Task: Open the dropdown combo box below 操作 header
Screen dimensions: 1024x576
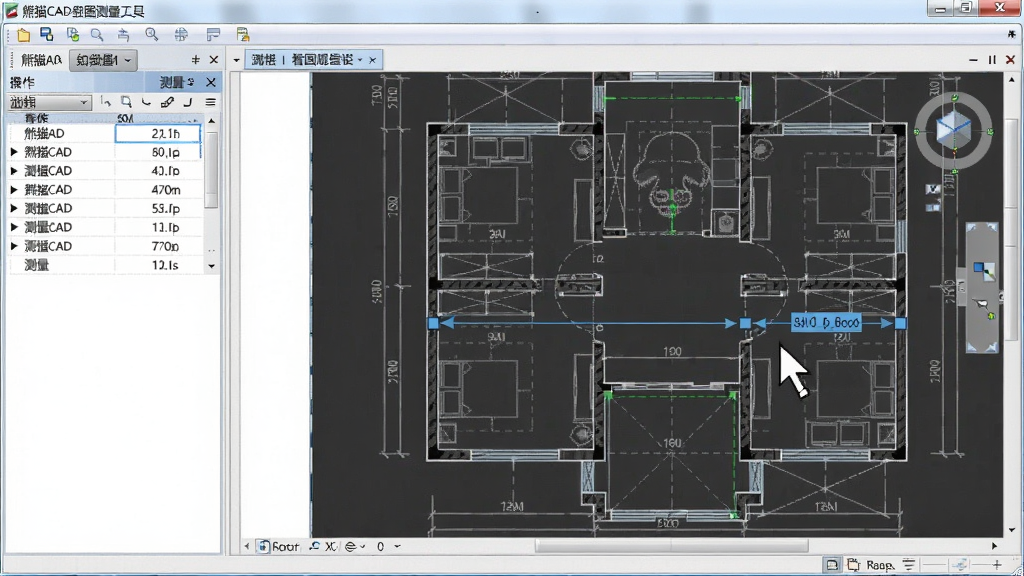Action: (49, 103)
